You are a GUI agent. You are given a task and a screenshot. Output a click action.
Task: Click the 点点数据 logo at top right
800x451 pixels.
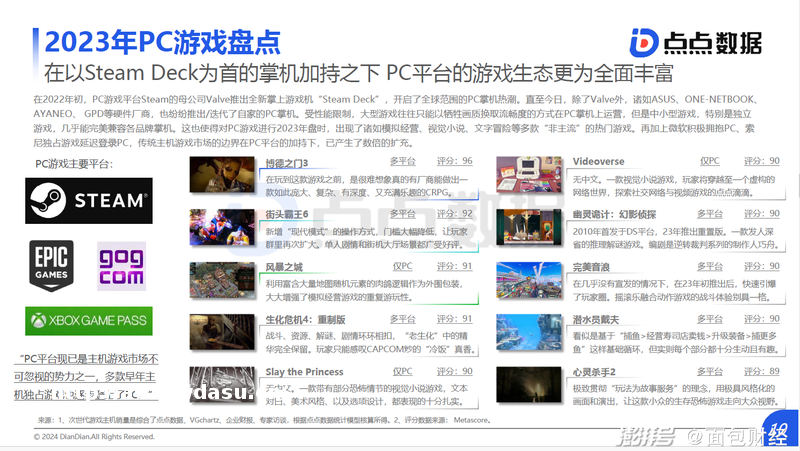(695, 42)
